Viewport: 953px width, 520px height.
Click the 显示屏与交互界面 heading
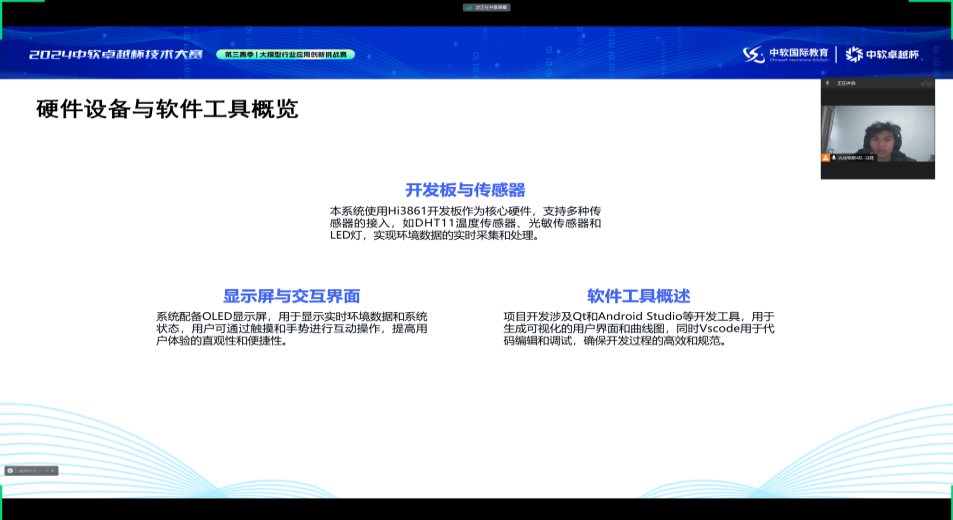(291, 296)
